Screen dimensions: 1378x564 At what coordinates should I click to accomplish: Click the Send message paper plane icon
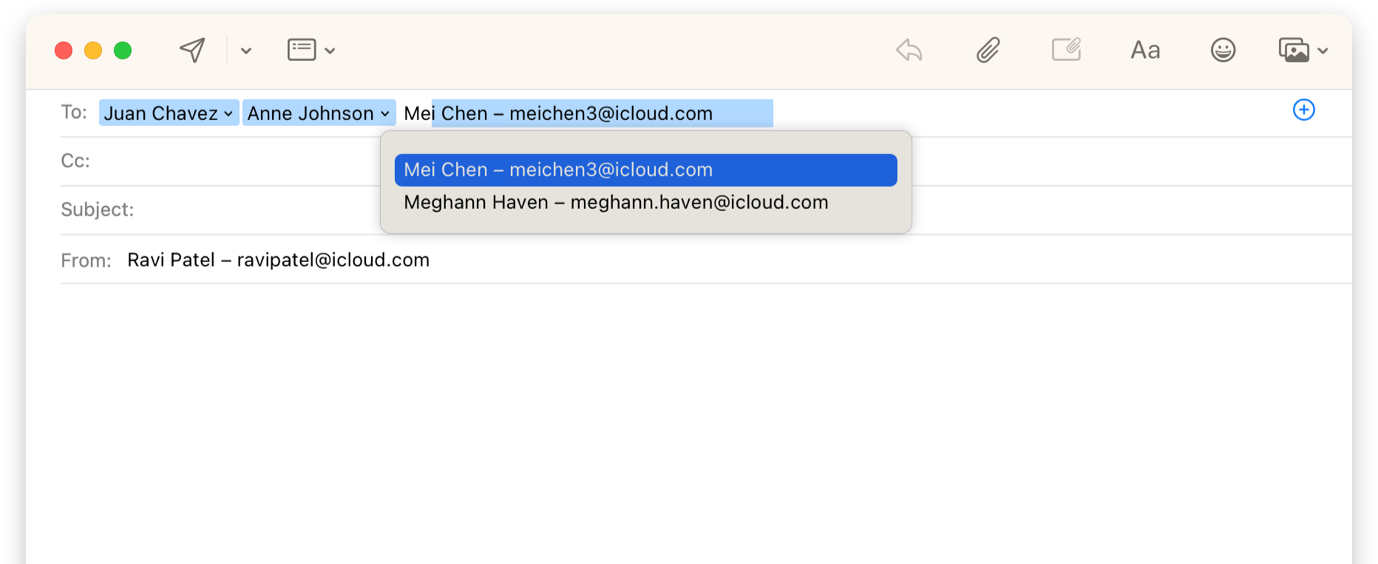click(192, 50)
